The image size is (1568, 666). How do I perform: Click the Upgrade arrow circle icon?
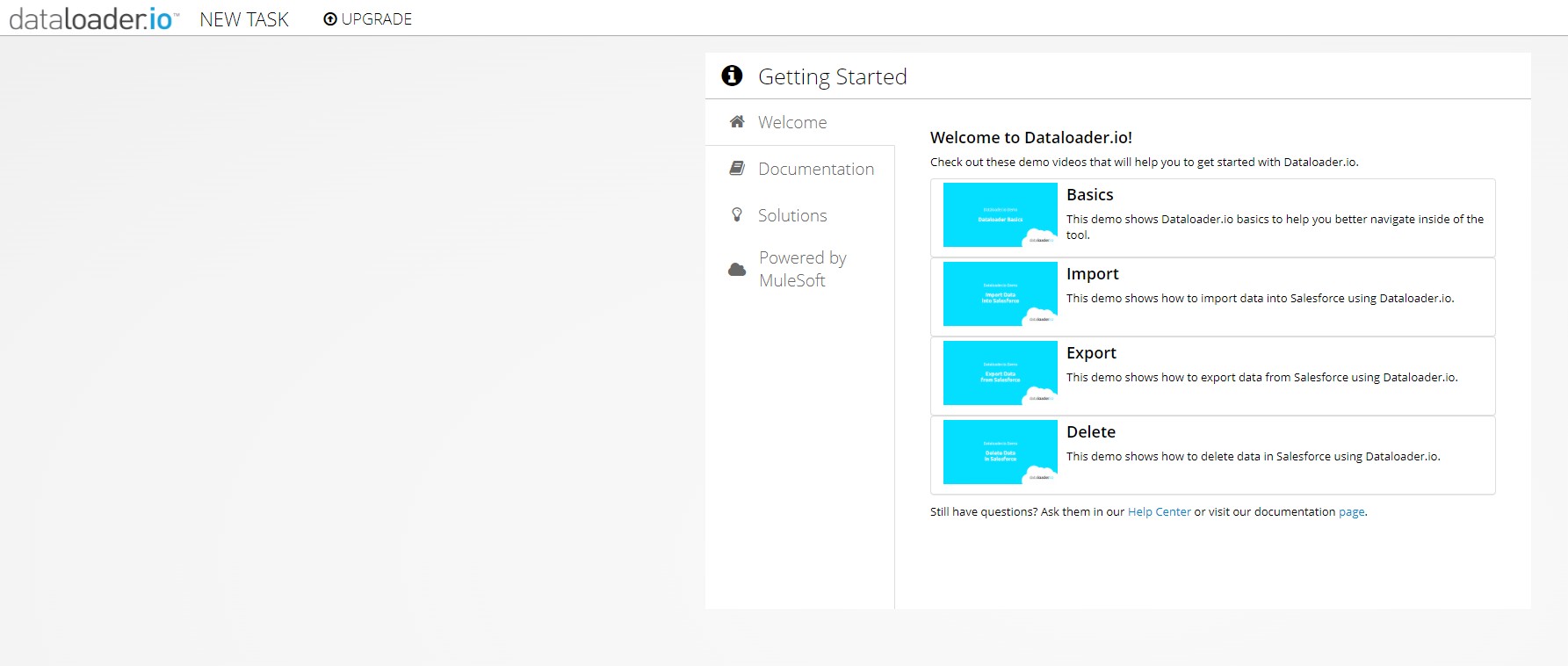tap(330, 19)
